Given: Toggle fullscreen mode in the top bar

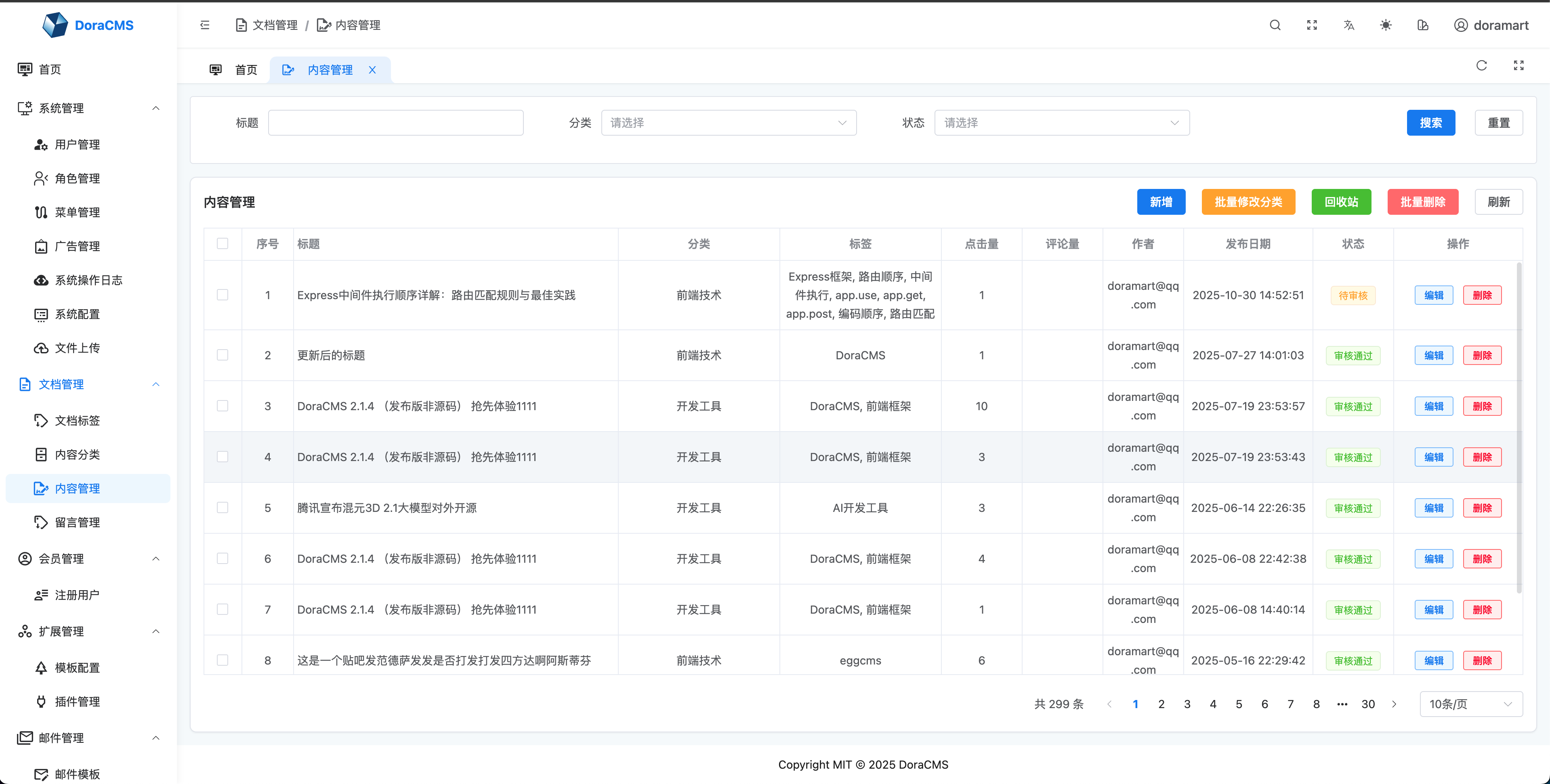Looking at the screenshot, I should [1312, 25].
